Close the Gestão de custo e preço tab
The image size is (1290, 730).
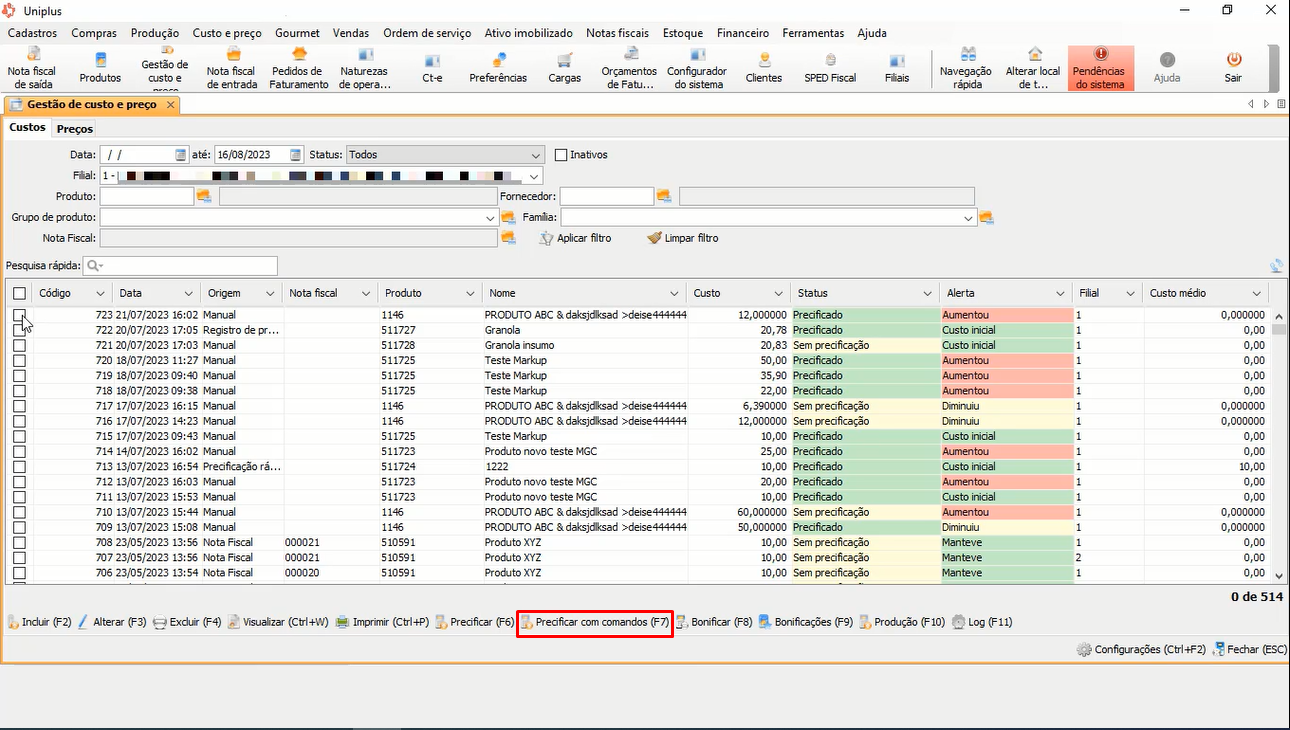tap(171, 104)
